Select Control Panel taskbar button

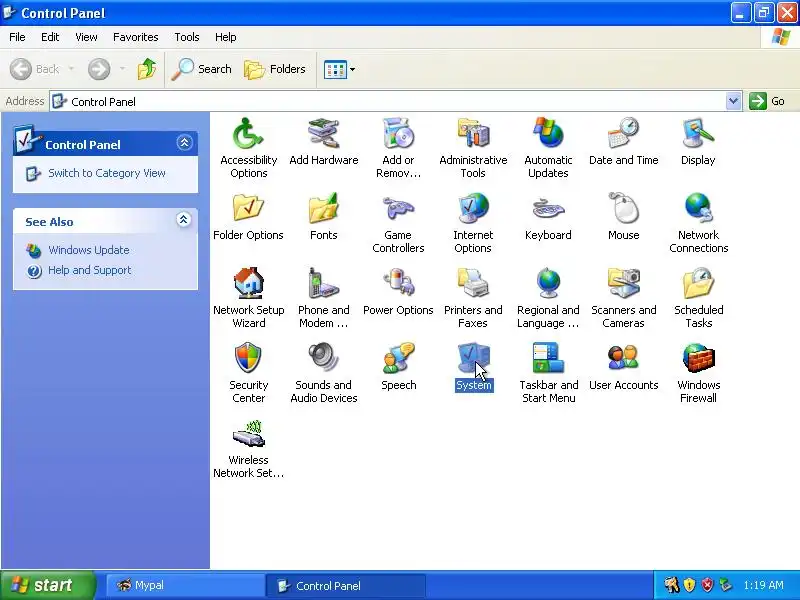point(346,585)
